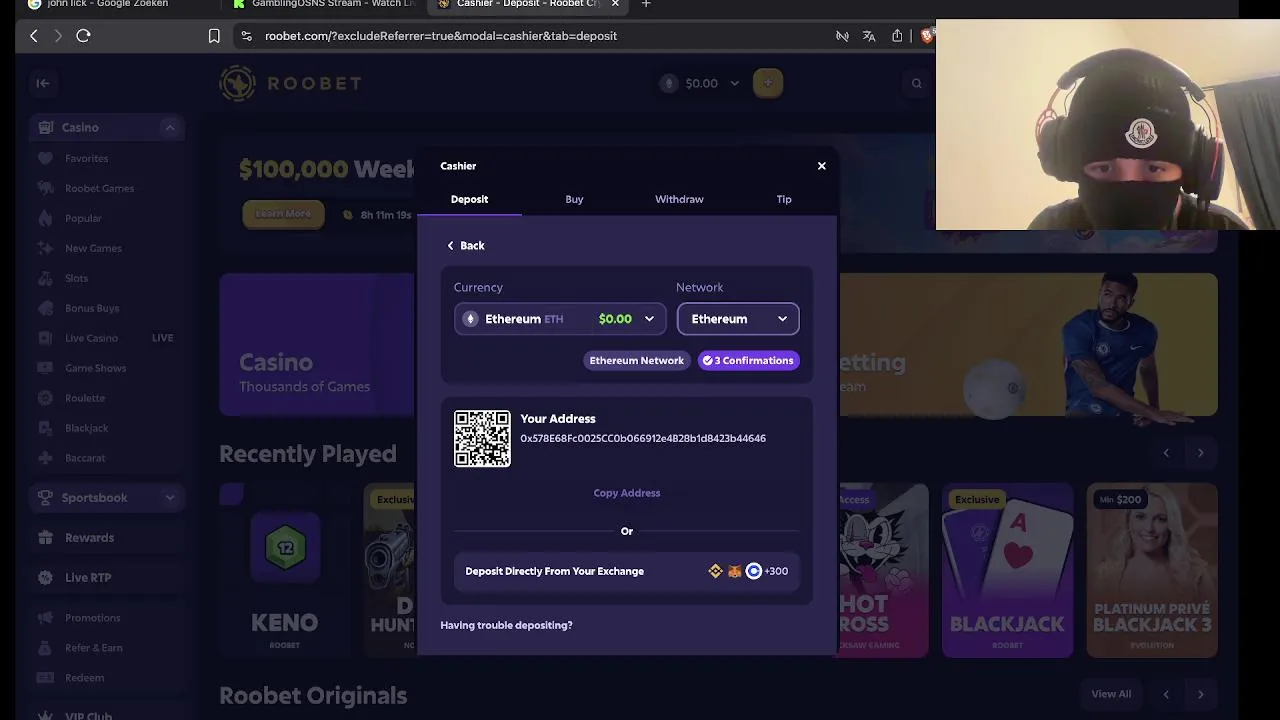The width and height of the screenshot is (1280, 720).
Task: Open Redeem in the sidebar
Action: [x=84, y=678]
